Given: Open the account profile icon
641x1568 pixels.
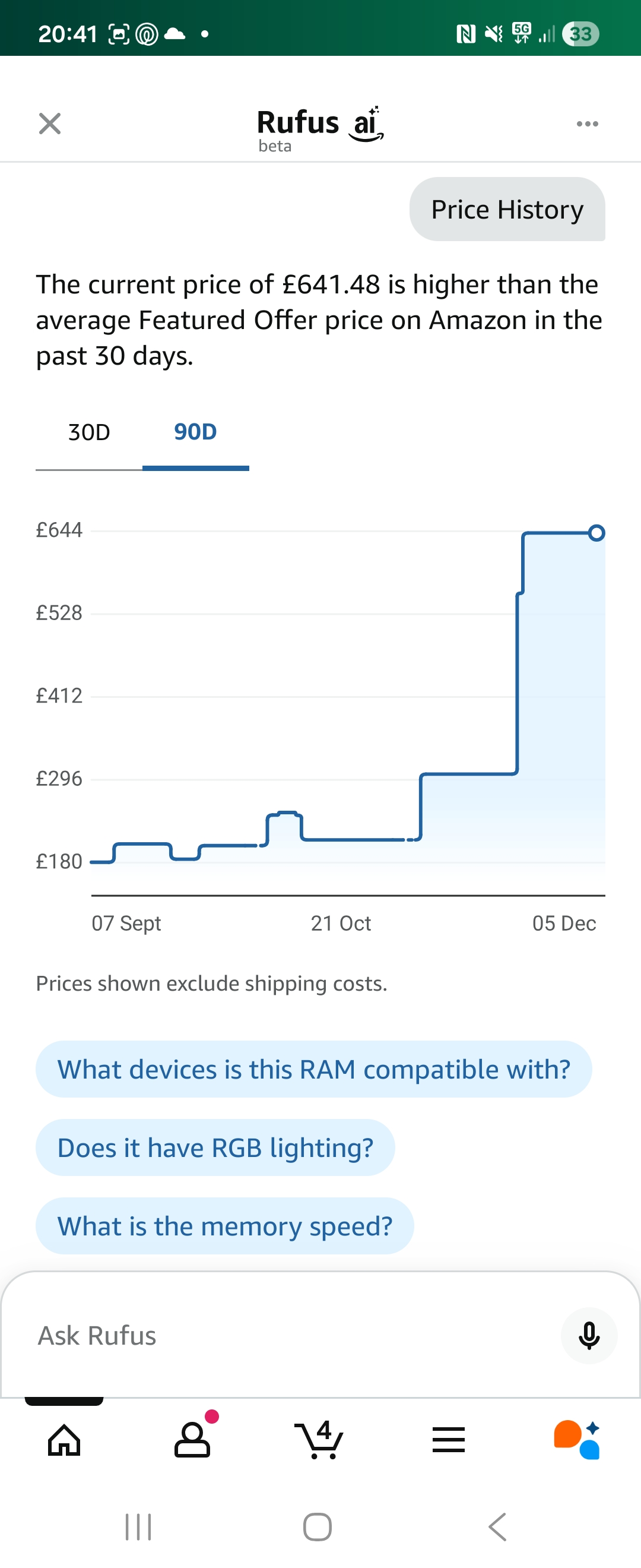Looking at the screenshot, I should click(x=192, y=1440).
